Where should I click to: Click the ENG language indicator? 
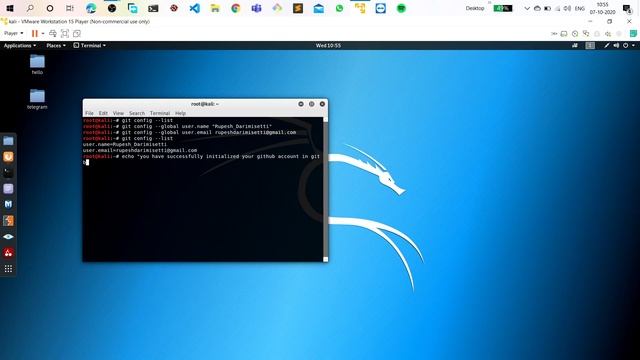coord(580,8)
